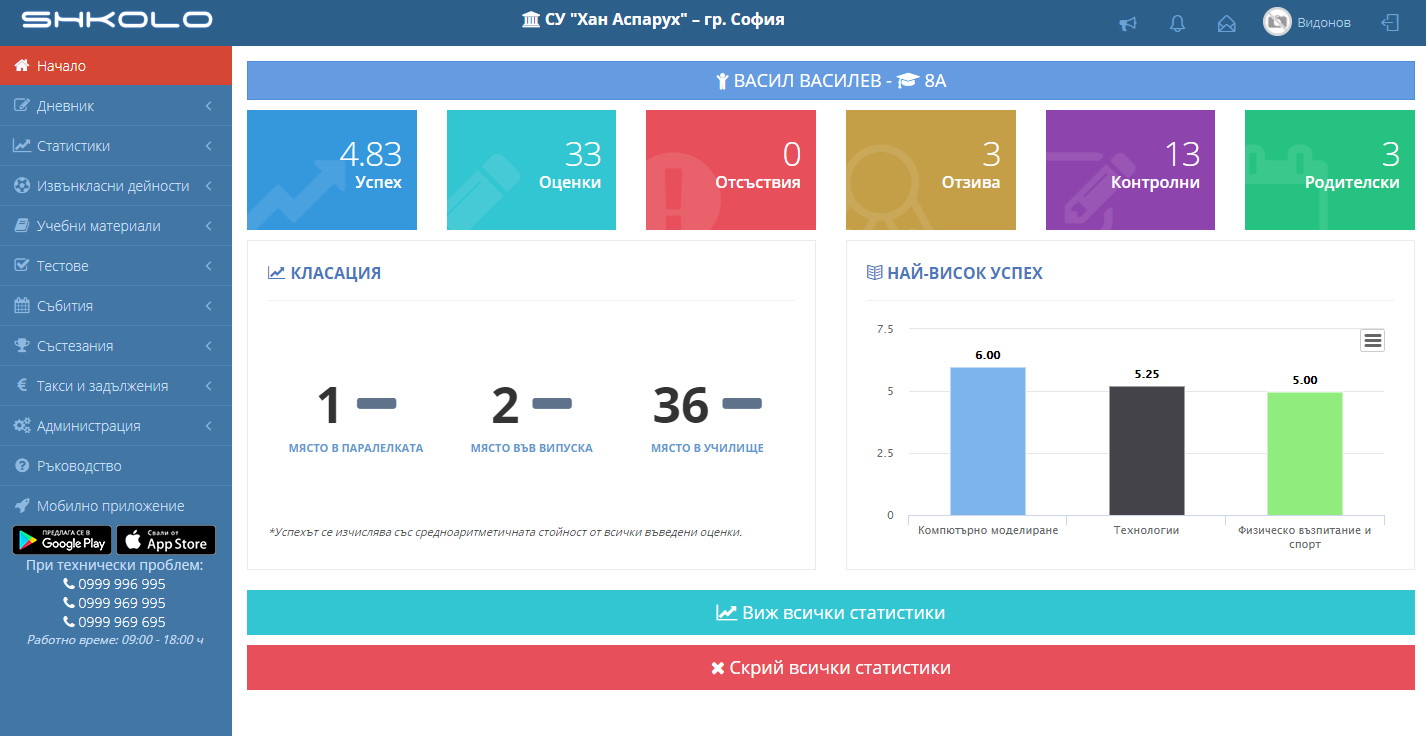Click the Виж всички статистики button
This screenshot has width=1426, height=736.
coord(830,613)
